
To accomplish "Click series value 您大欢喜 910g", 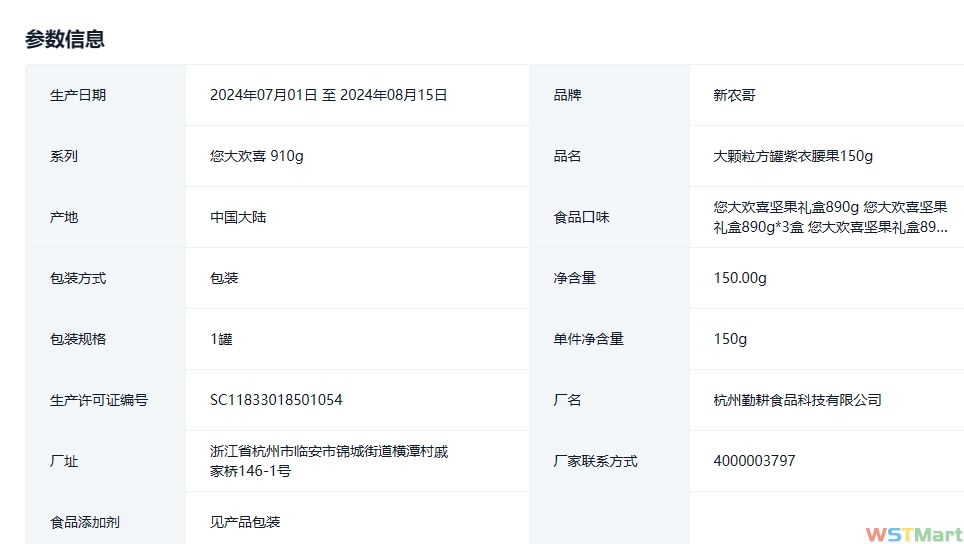I will tap(257, 156).
